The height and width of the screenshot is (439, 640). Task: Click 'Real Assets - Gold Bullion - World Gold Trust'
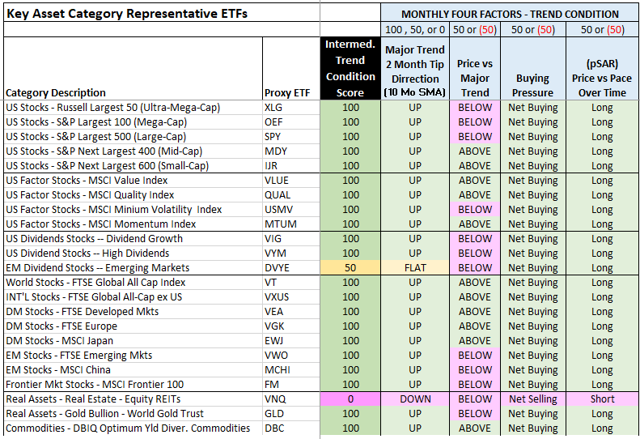tap(104, 414)
